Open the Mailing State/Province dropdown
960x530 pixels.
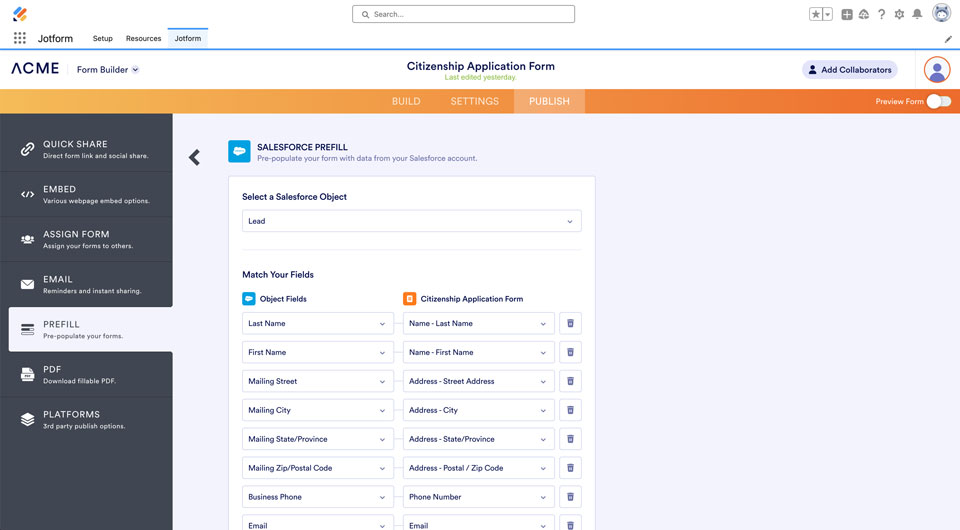[318, 439]
